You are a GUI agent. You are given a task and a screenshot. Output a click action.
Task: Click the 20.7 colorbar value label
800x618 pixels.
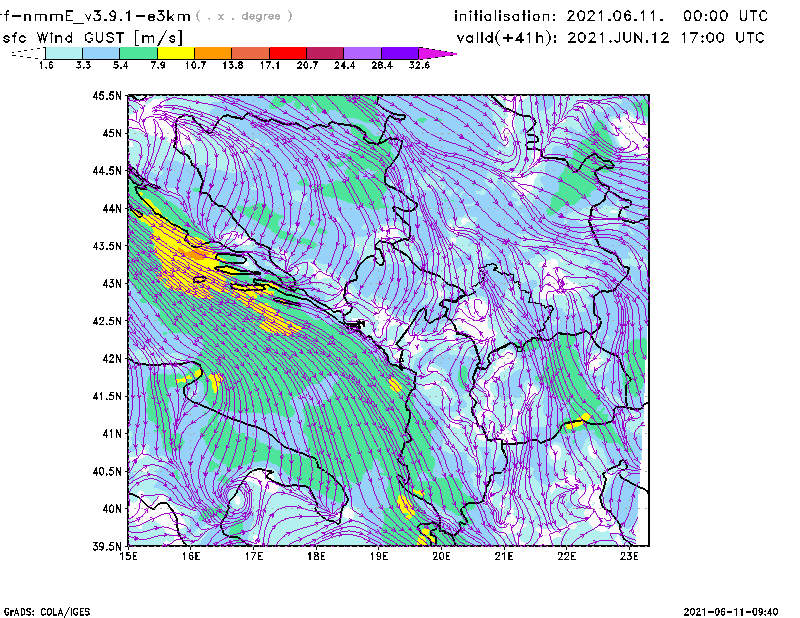(x=307, y=65)
